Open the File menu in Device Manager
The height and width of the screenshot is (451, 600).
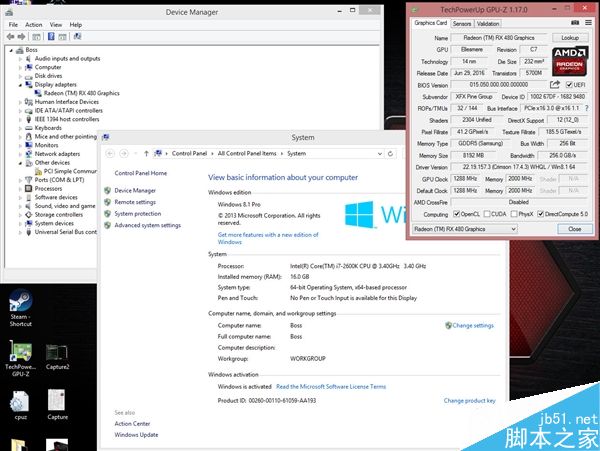(13, 24)
